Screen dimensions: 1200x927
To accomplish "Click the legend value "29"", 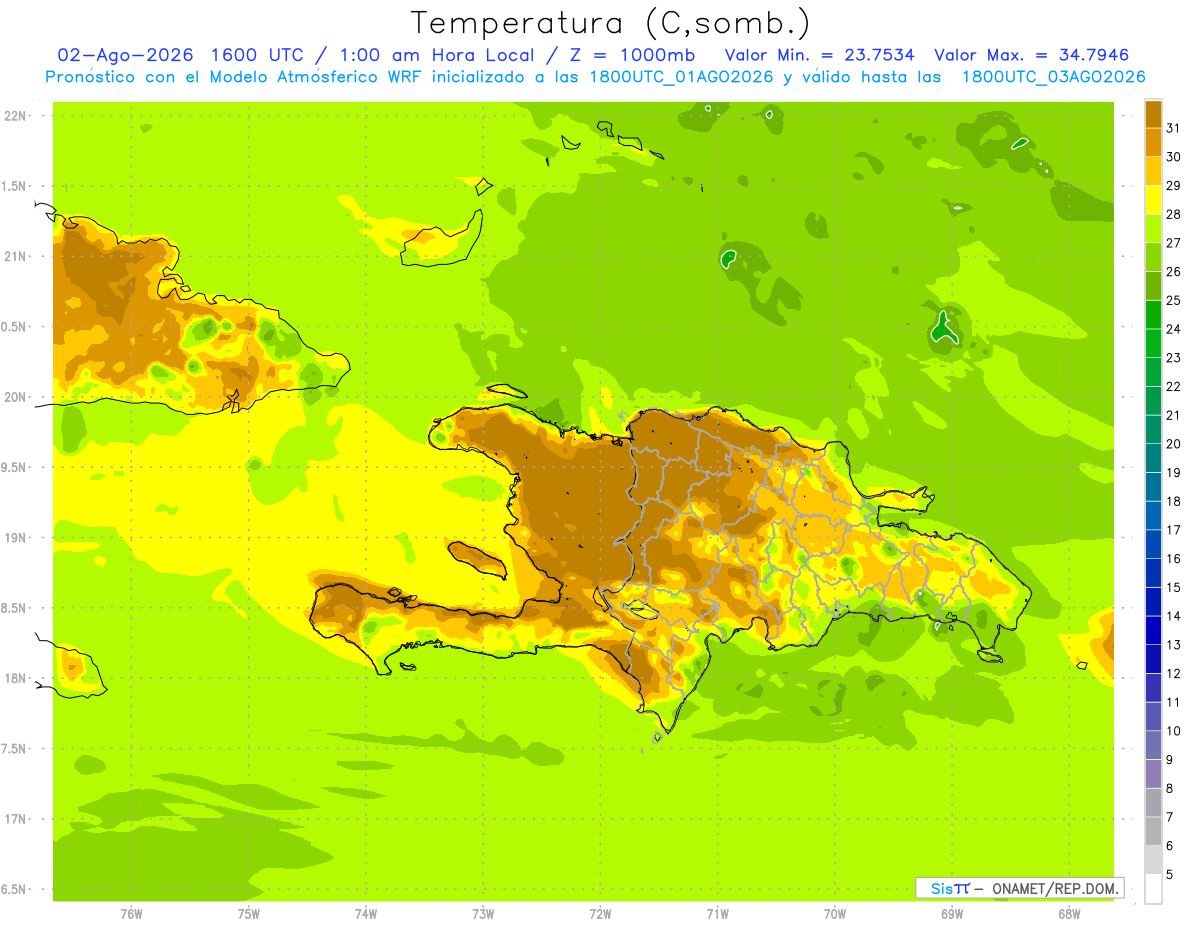I will 1174,186.
